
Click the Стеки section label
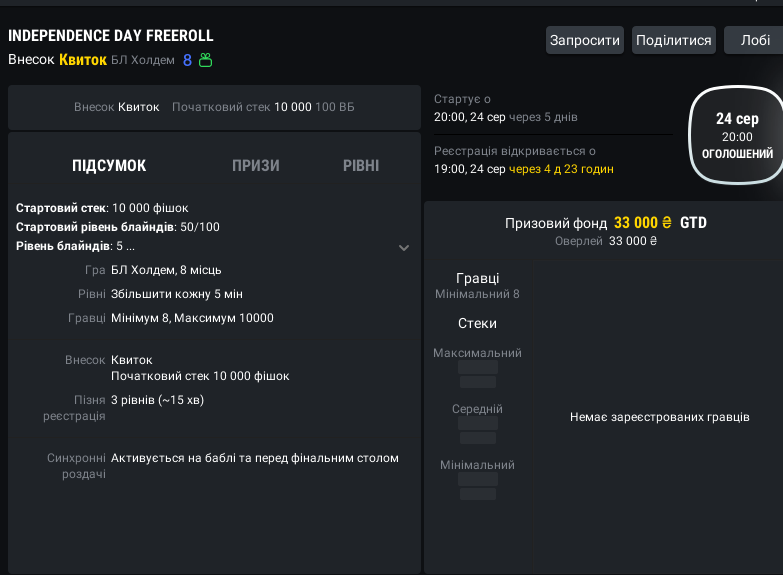pyautogui.click(x=477, y=323)
